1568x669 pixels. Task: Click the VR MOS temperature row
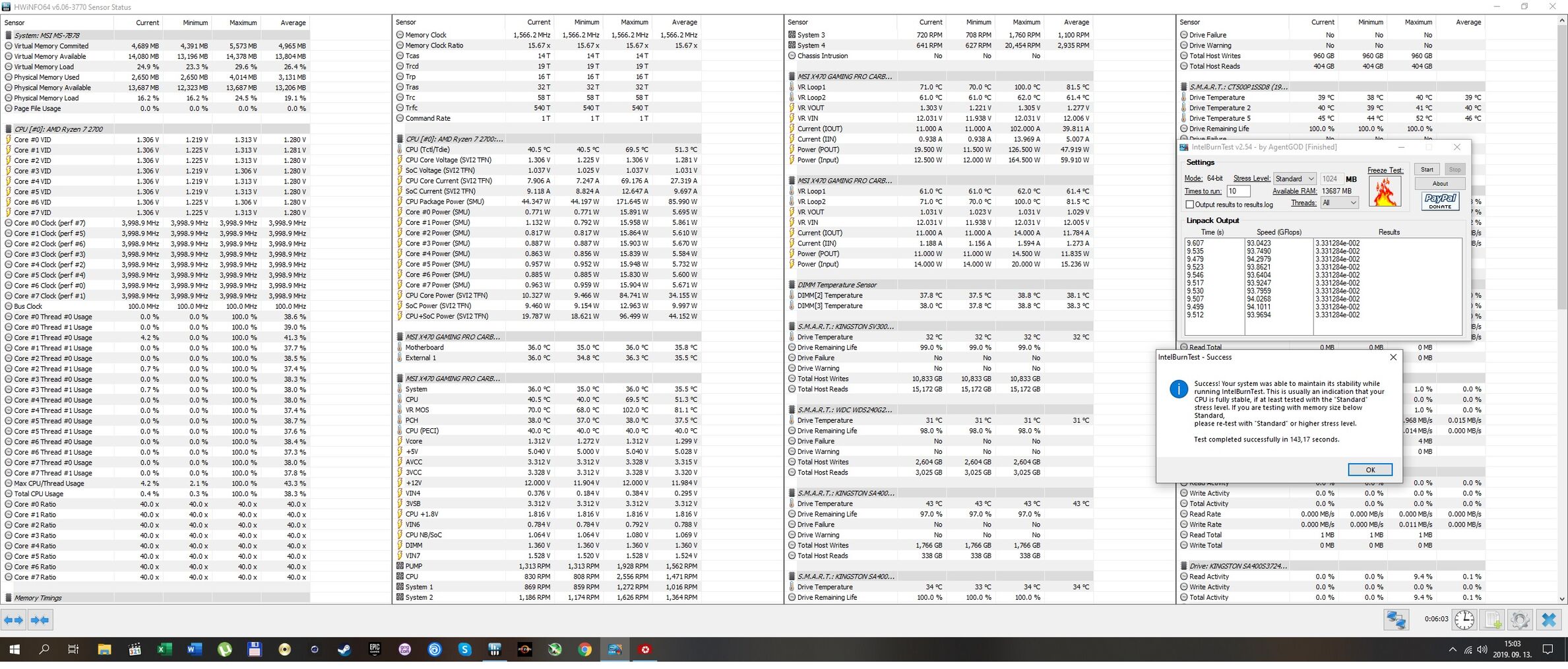pos(549,410)
